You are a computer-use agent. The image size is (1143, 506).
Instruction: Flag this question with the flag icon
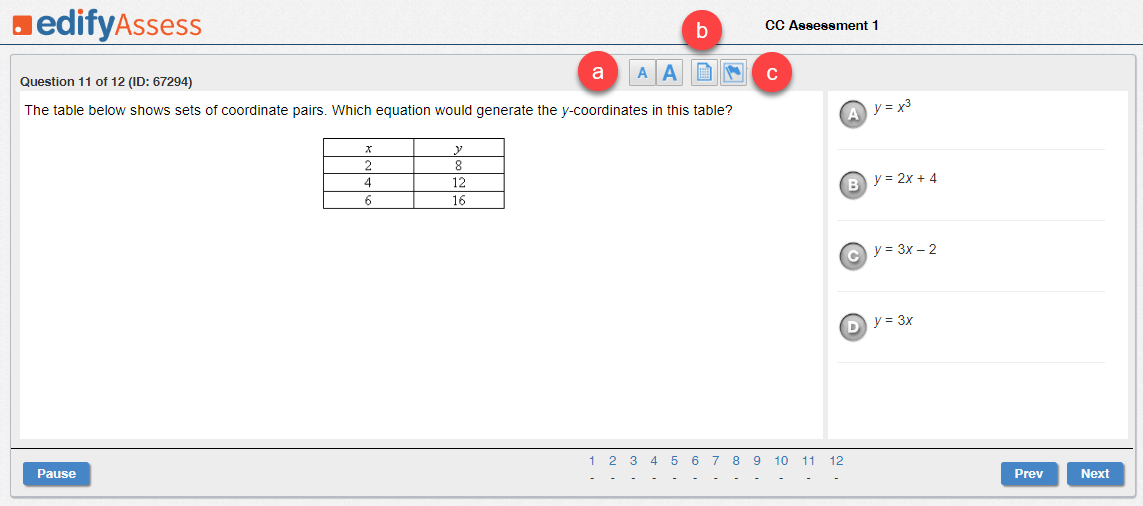click(x=733, y=73)
